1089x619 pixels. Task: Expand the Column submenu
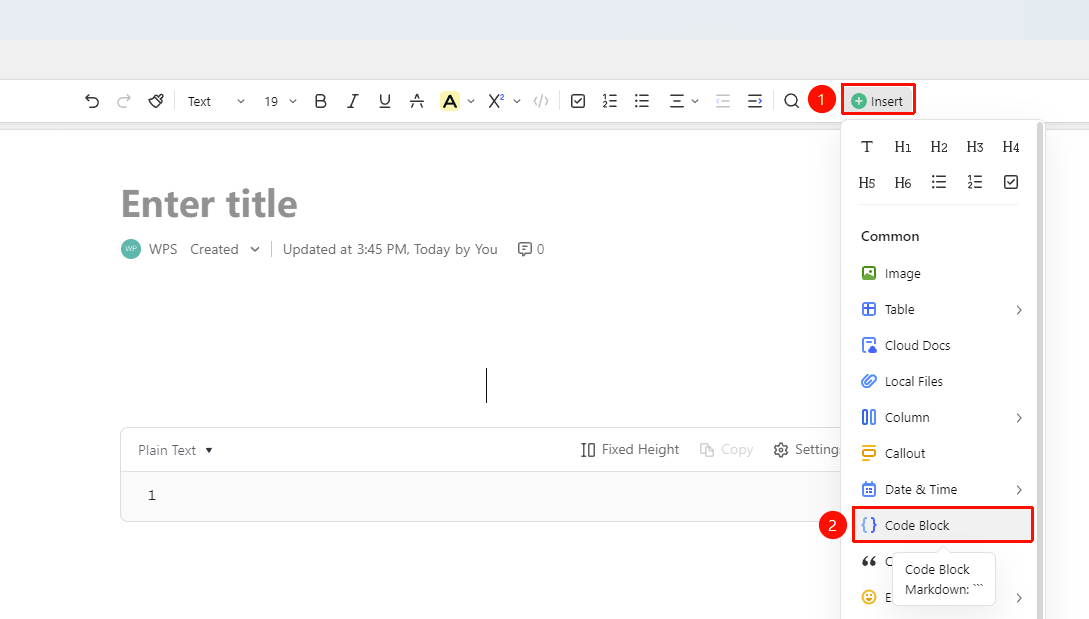tap(942, 418)
